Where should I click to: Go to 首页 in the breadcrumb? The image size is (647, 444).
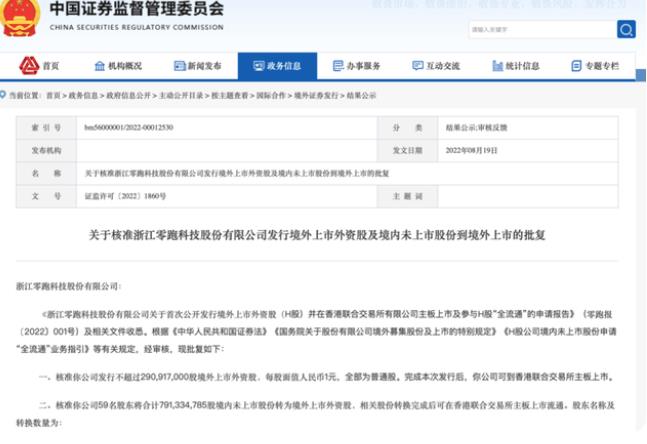[x=53, y=95]
